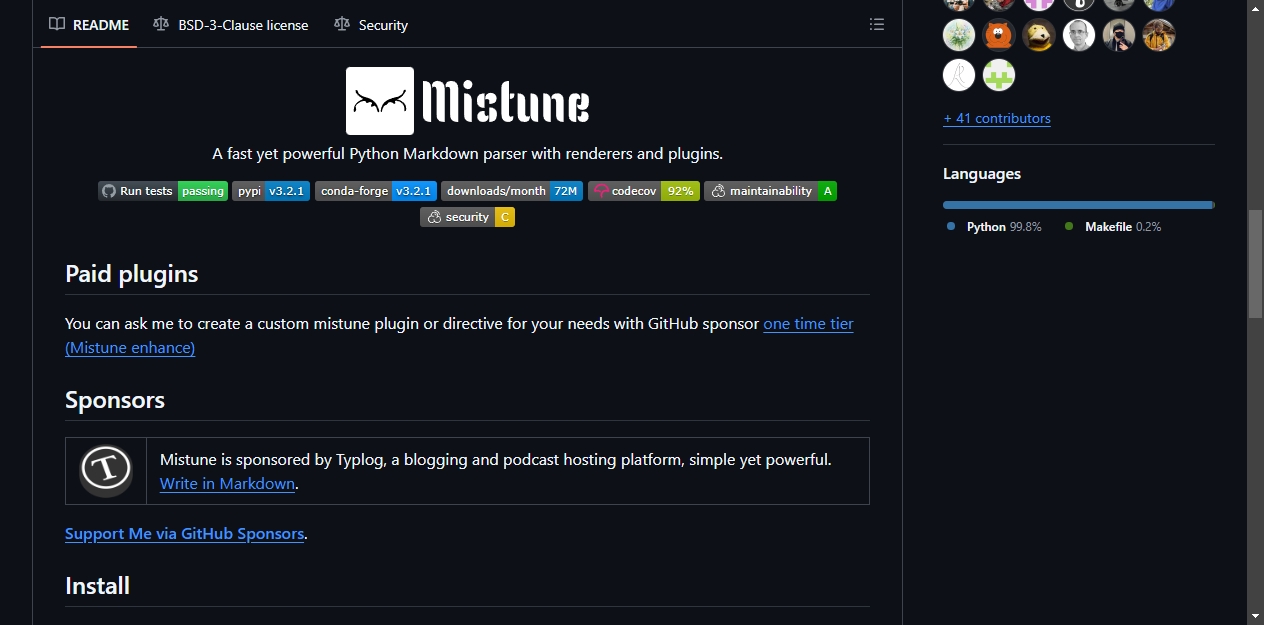The image size is (1264, 625).
Task: Click the vertical scrollbar thumb
Action: coord(1255,264)
